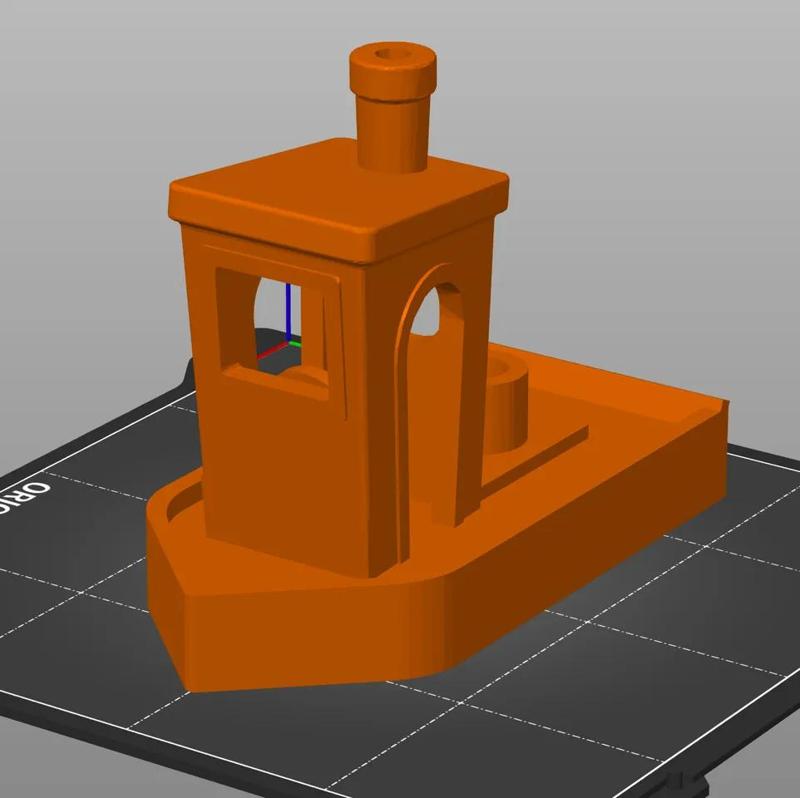800x798 pixels.
Task: Click the origin point of the axis gizmo
Action: [x=289, y=339]
